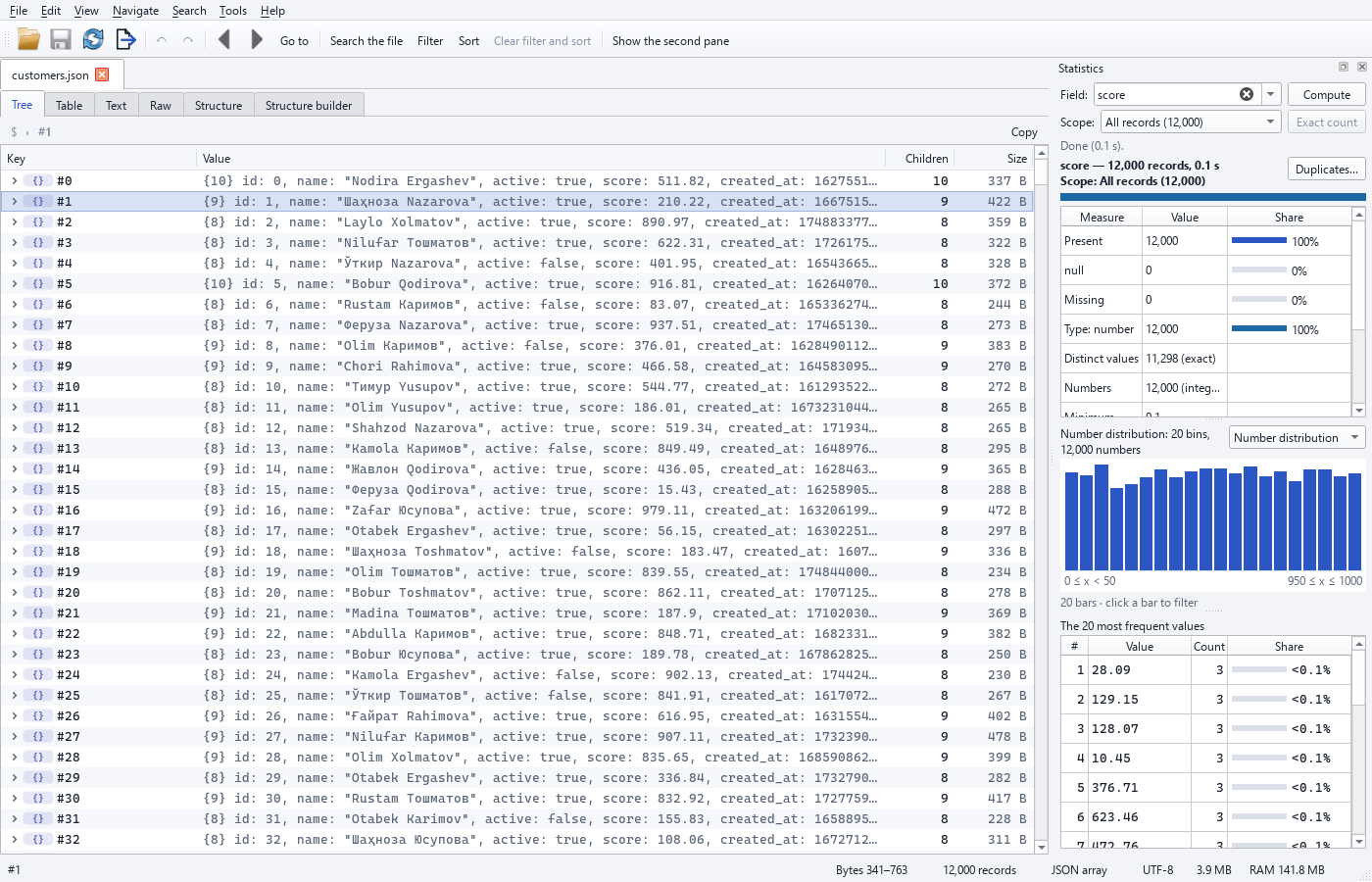Image resolution: width=1372 pixels, height=882 pixels.
Task: Open the Field dropdown arrow
Action: tap(1271, 94)
